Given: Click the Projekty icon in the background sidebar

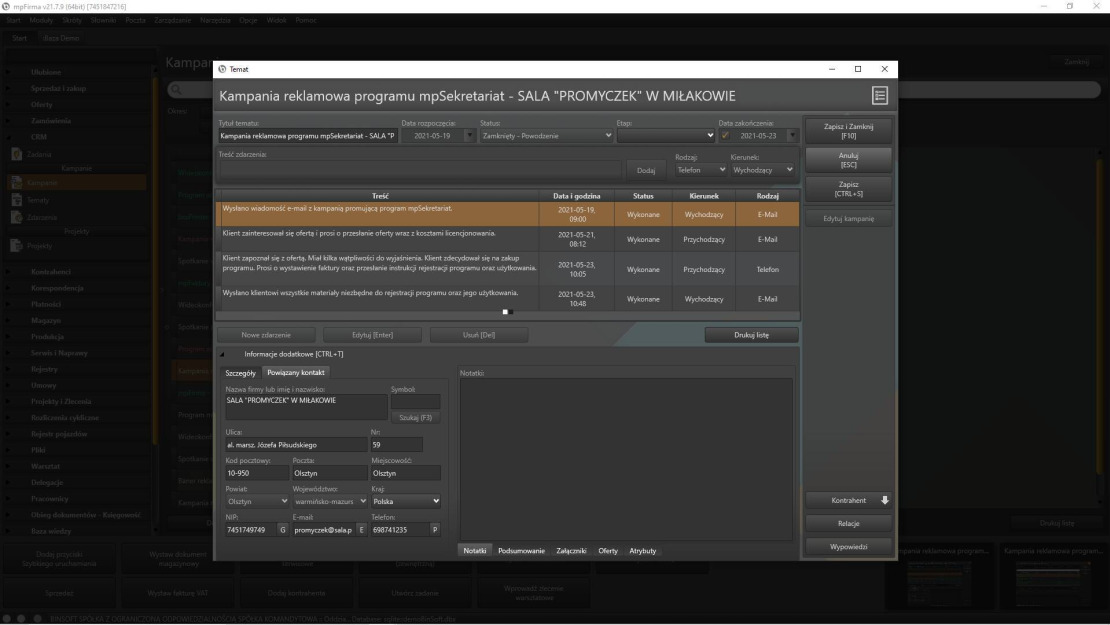Looking at the screenshot, I should click(16, 246).
